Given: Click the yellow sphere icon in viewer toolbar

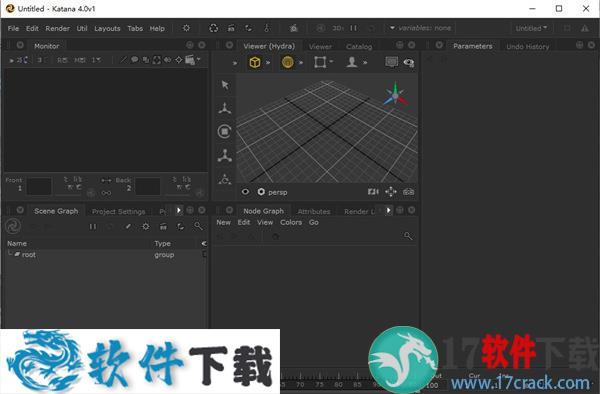Looking at the screenshot, I should tap(288, 62).
